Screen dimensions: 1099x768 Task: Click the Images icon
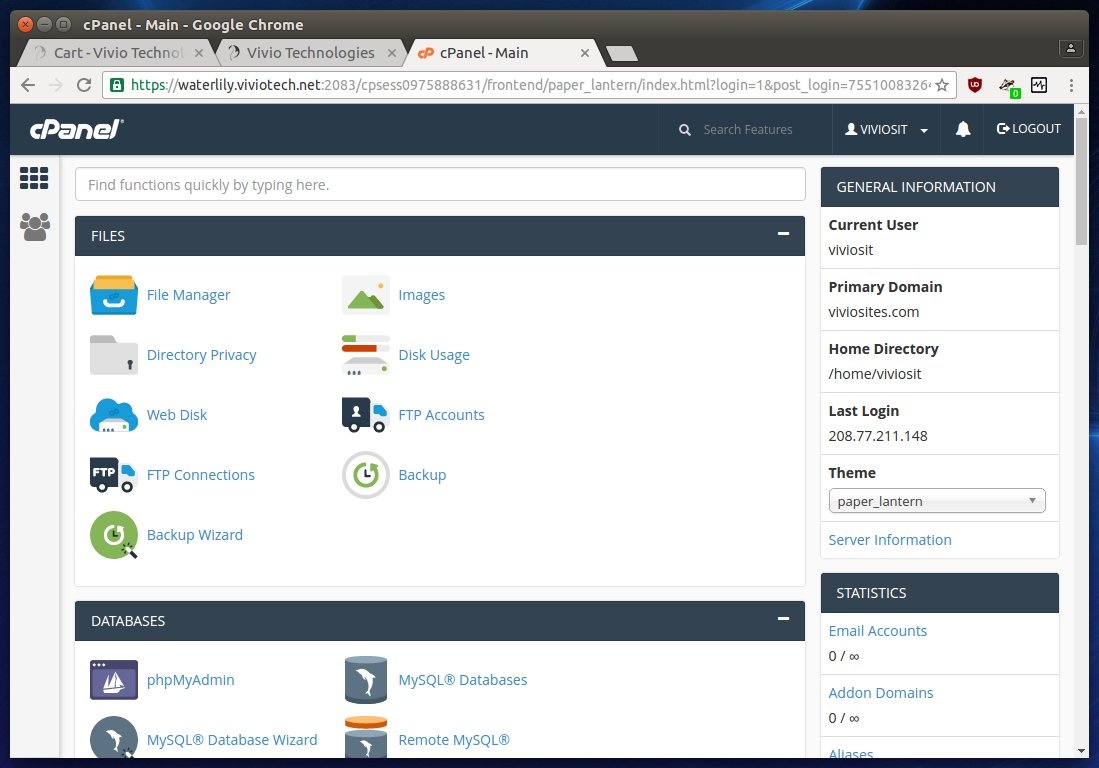pos(365,295)
